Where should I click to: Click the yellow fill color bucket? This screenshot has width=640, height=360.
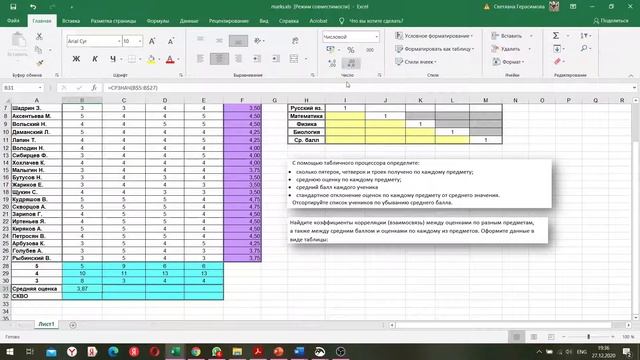point(151,59)
